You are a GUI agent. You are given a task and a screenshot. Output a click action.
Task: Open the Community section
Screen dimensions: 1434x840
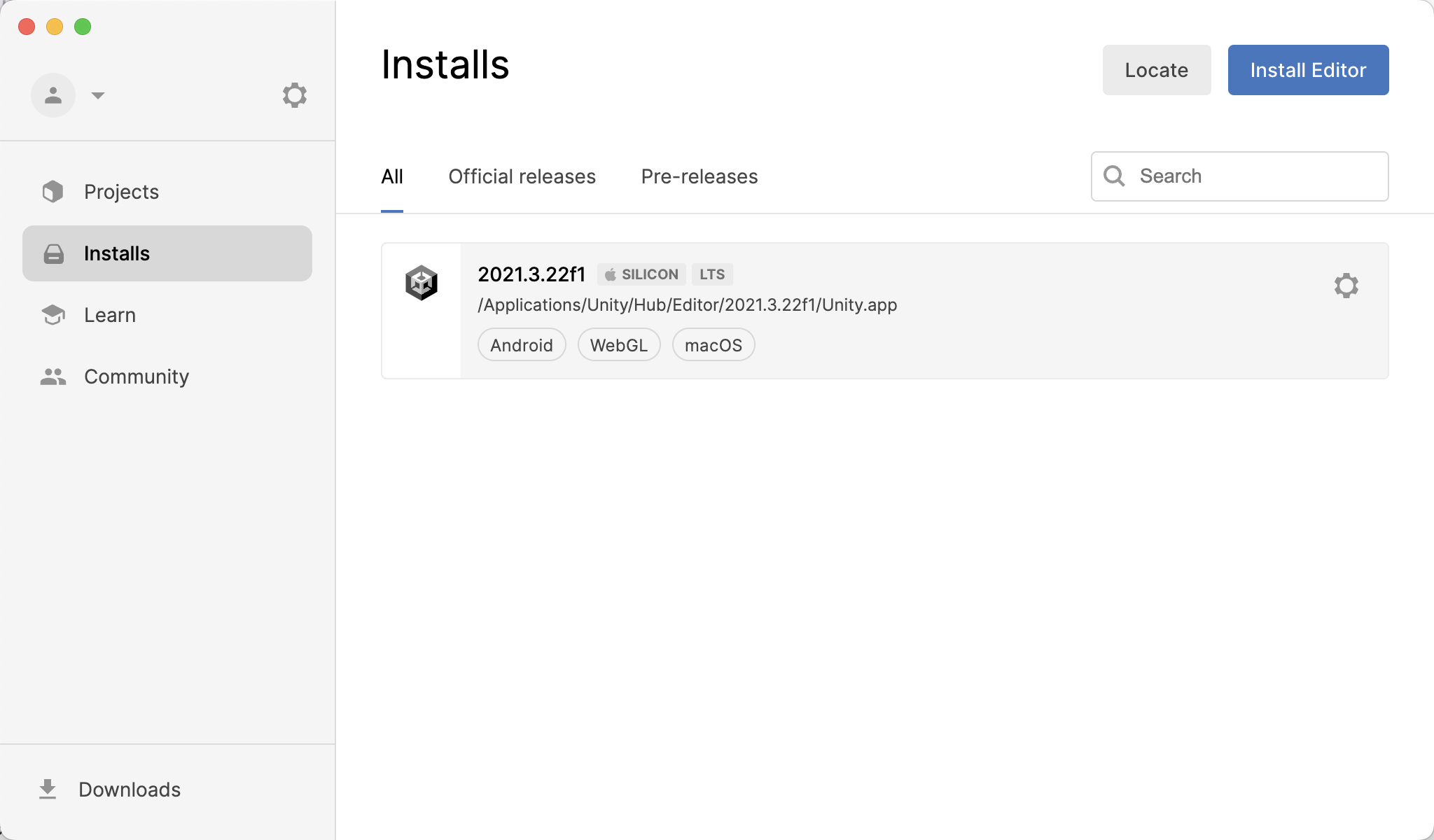167,377
